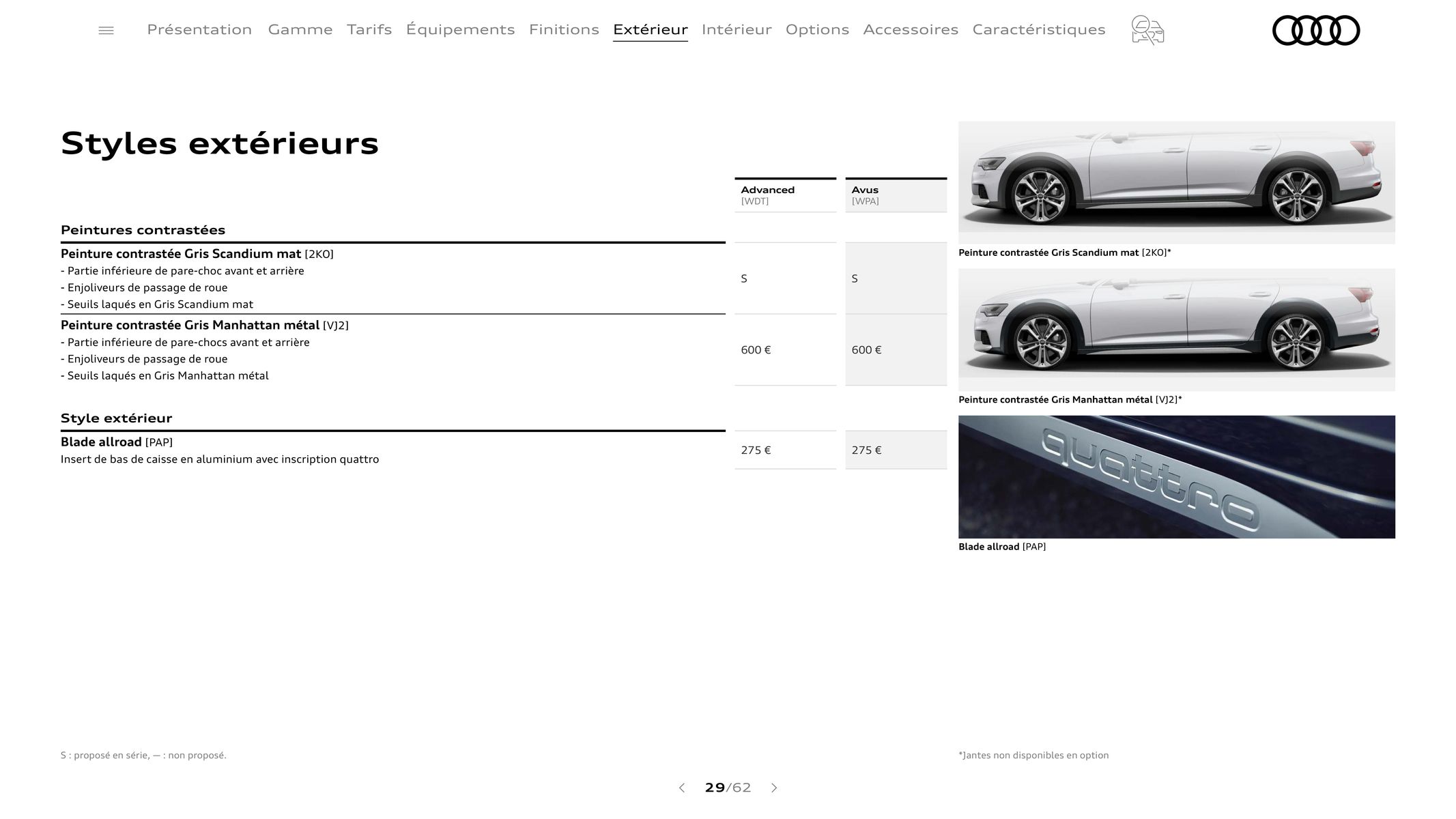Click the '*Jantes non disponibles en option' footnote
The height and width of the screenshot is (819, 1456).
1033,756
